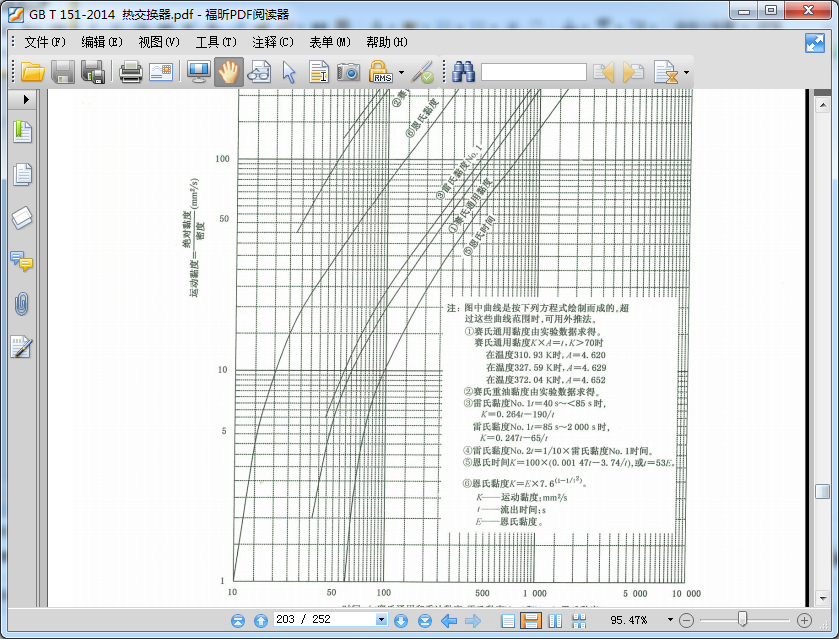Click the 95.47% zoom value
The image size is (839, 639).
[629, 620]
